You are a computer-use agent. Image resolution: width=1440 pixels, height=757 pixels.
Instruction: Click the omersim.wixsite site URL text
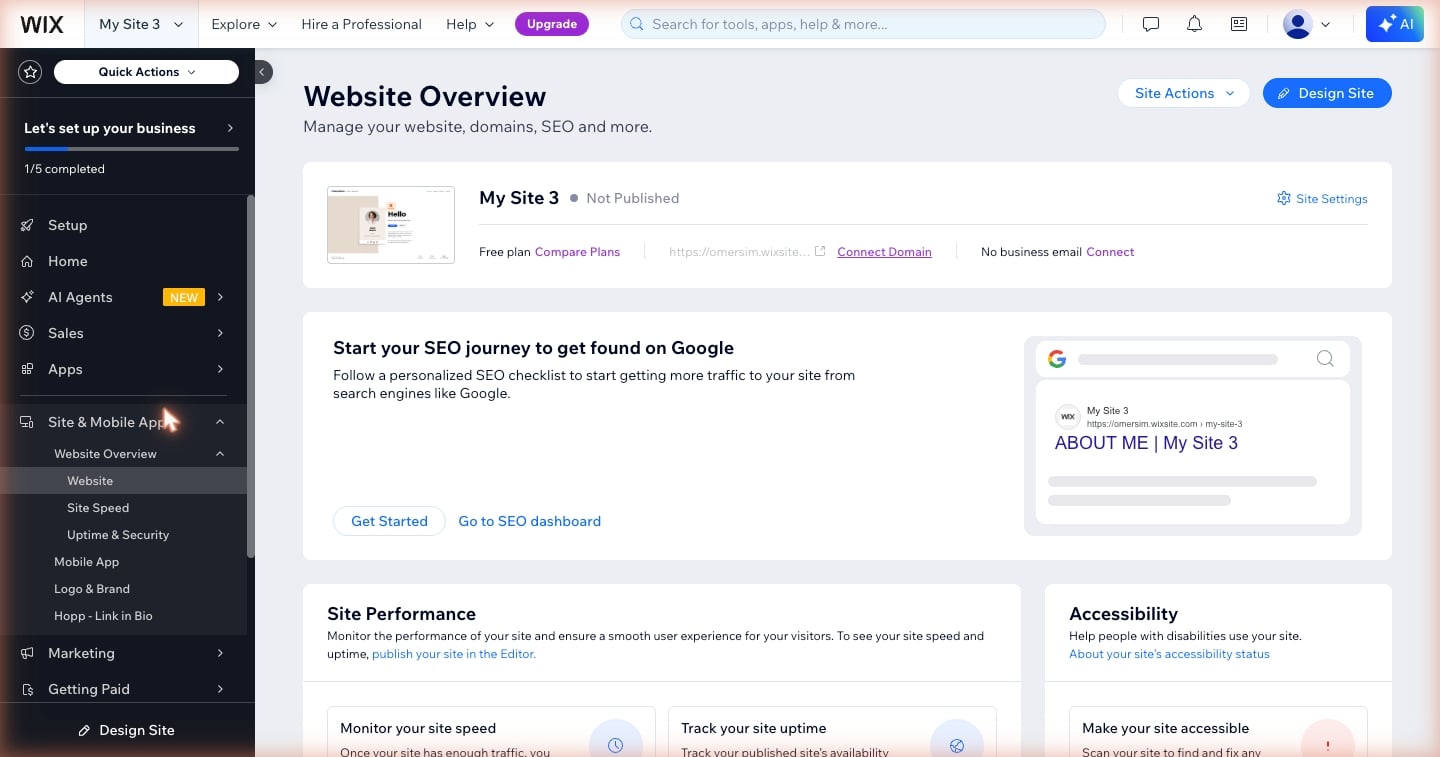739,252
